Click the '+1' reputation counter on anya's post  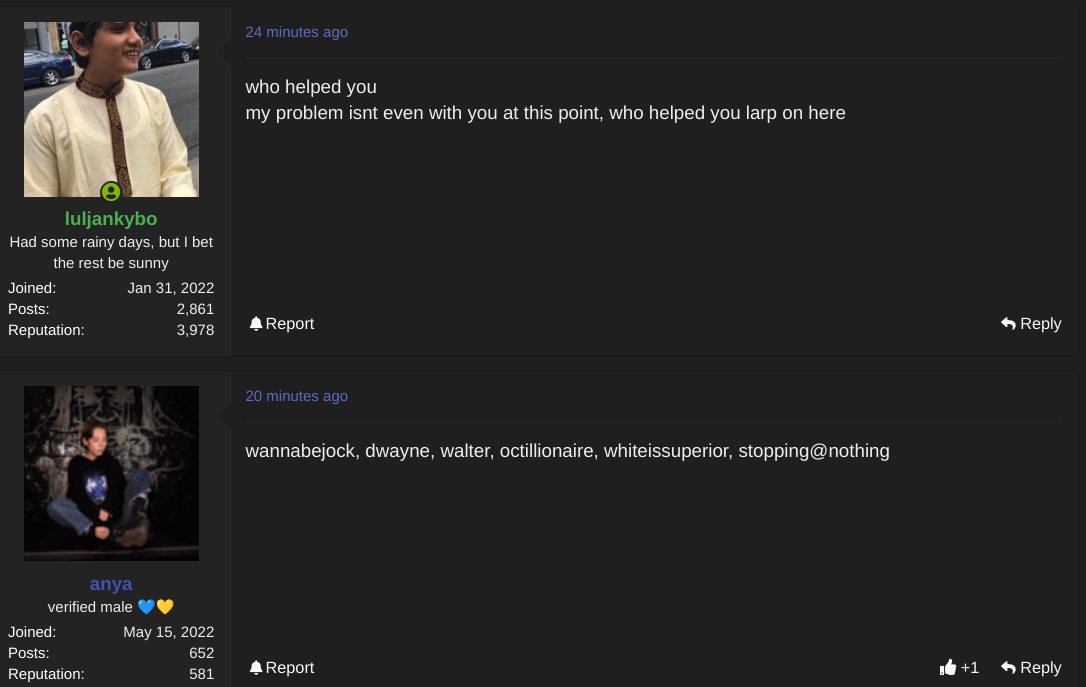[970, 667]
